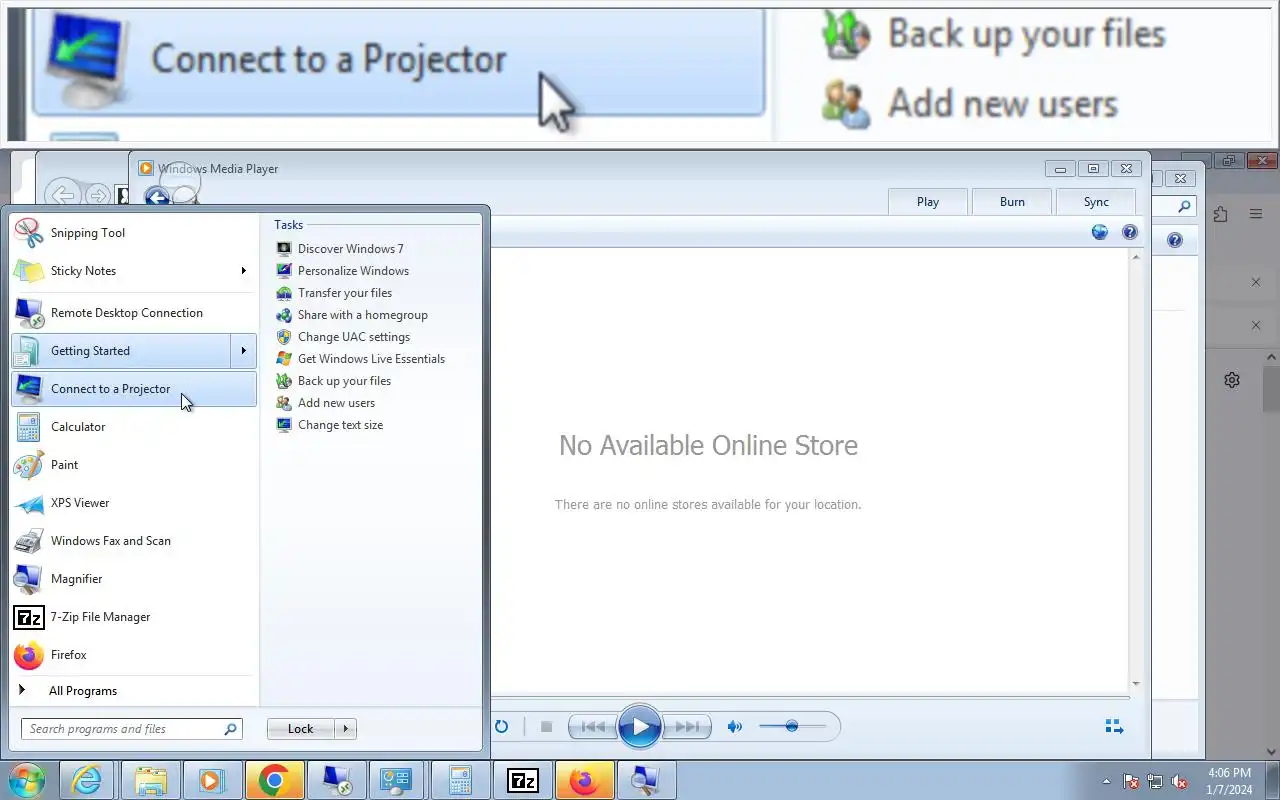Click the taskbar clock showing 4:06 PM

click(1229, 781)
